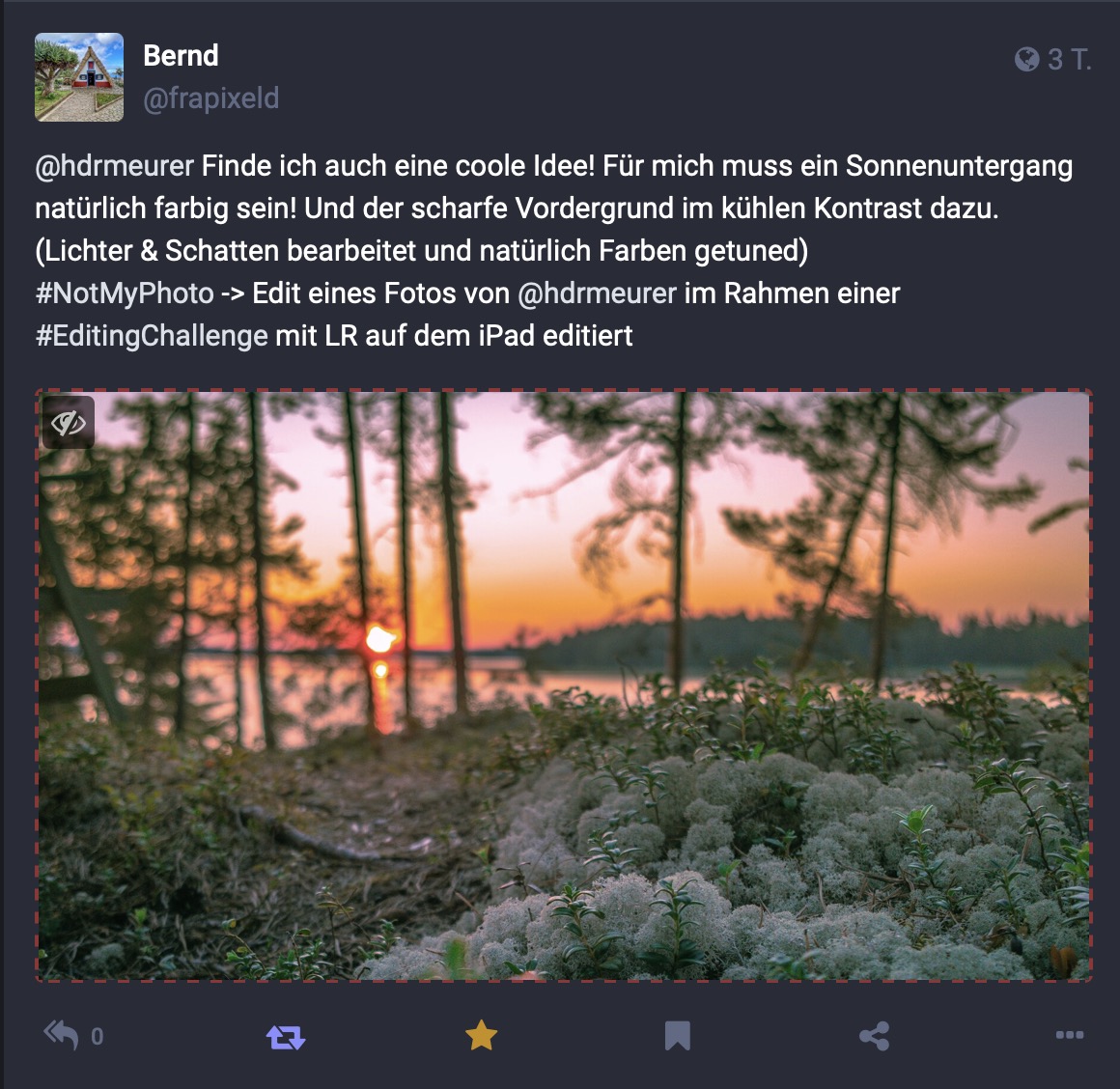Open the post via the 3 T. timestamp
This screenshot has height=1089, width=1120.
[x=1069, y=59]
